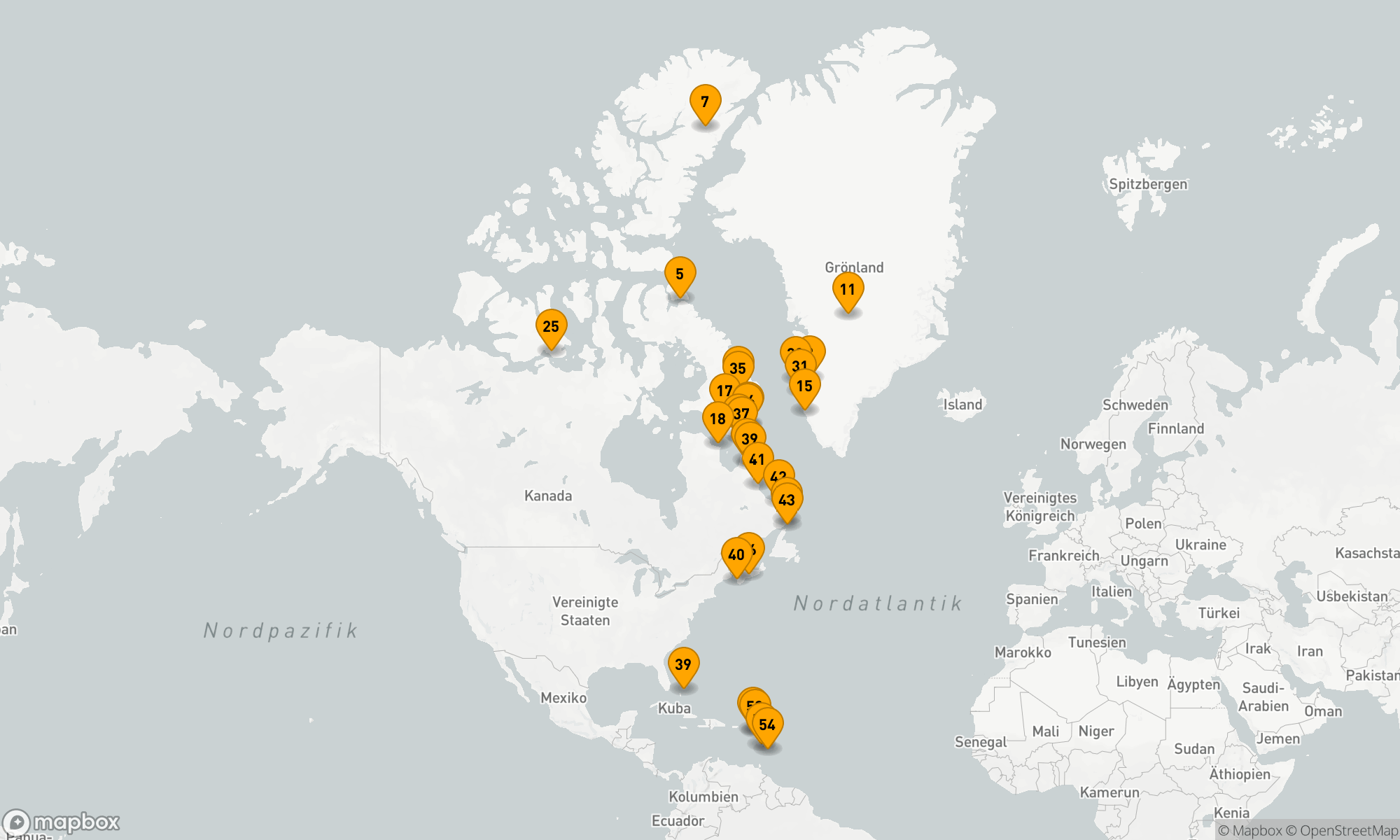The width and height of the screenshot is (1400, 840).
Task: Click the Kanada country label
Action: [548, 496]
